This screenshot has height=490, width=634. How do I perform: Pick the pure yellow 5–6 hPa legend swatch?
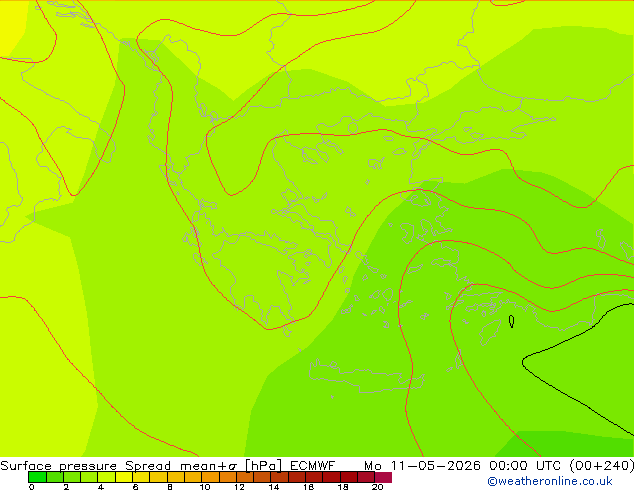point(124,477)
